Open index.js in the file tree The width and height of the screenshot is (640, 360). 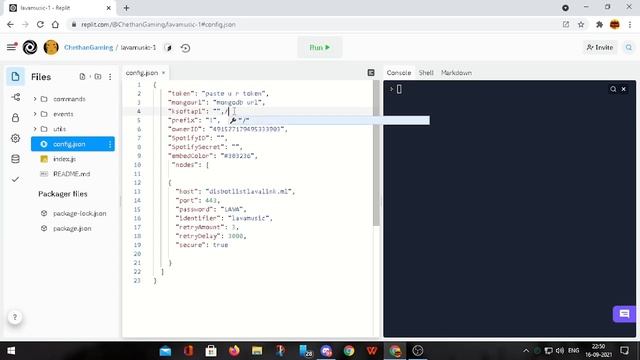point(64,159)
